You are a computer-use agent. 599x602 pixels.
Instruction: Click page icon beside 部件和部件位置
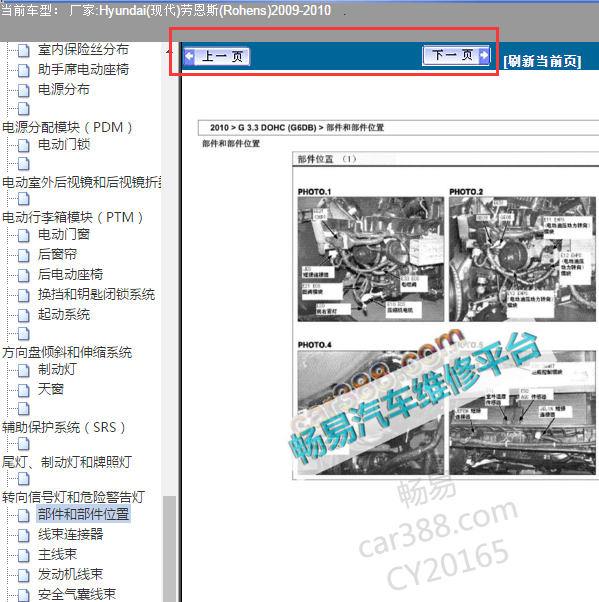tap(24, 515)
